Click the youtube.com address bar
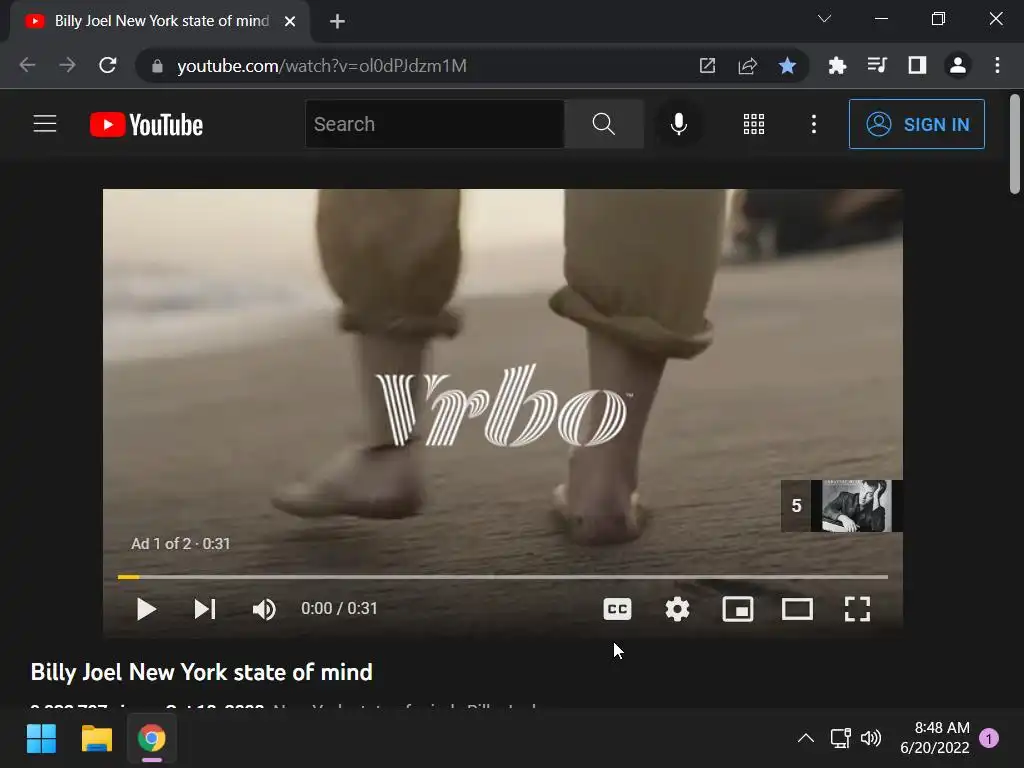This screenshot has height=768, width=1024. pos(322,66)
